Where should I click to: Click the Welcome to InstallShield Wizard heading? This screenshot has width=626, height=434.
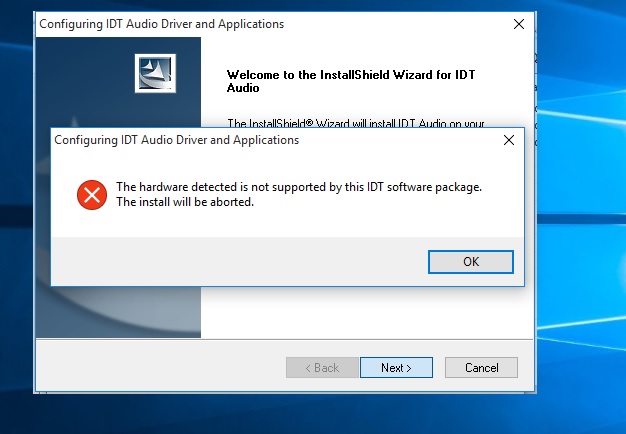tap(351, 81)
